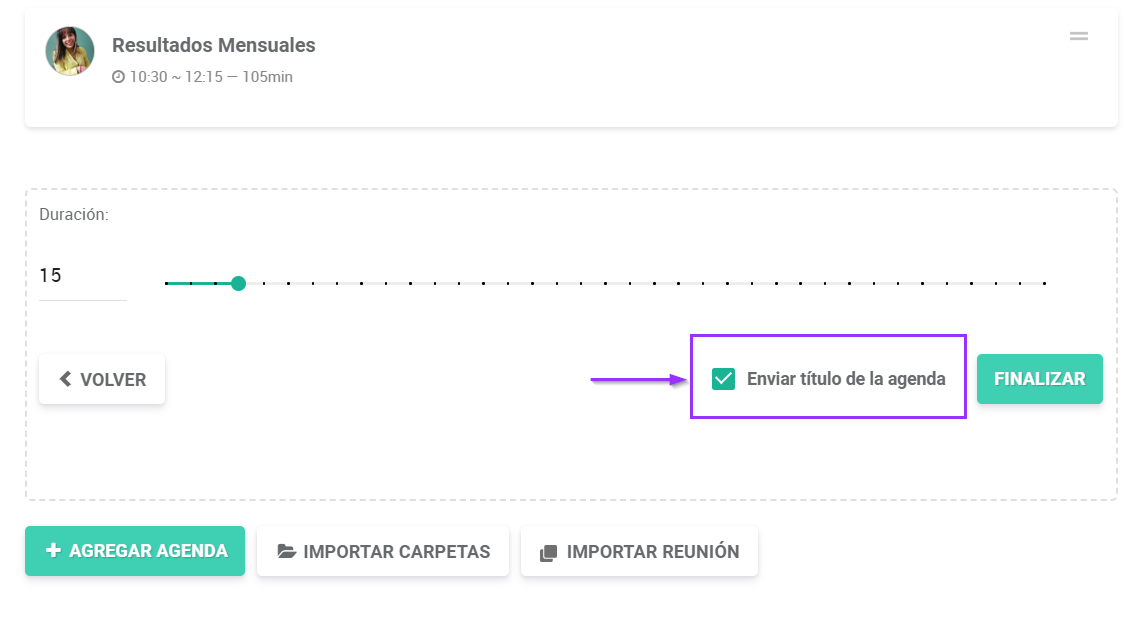Focus the duration input showing 15

coord(82,276)
